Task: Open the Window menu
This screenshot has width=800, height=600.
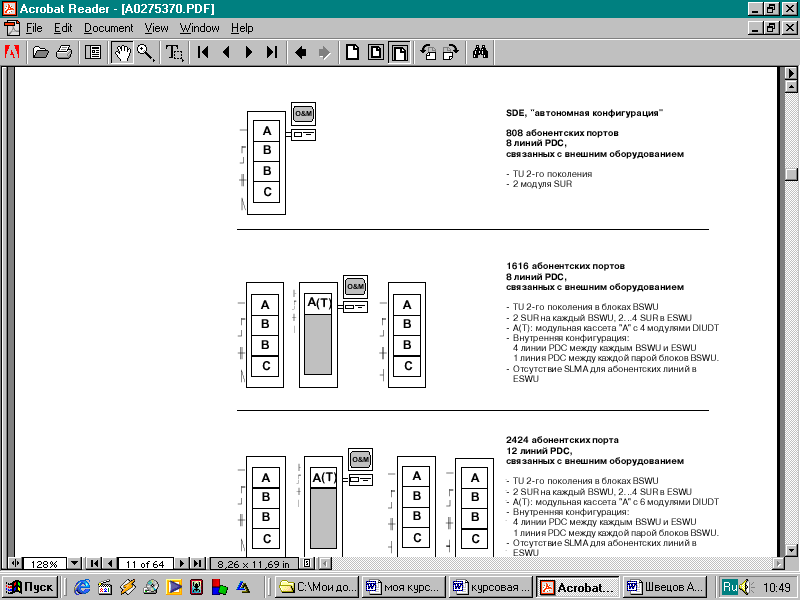Action: coord(199,28)
